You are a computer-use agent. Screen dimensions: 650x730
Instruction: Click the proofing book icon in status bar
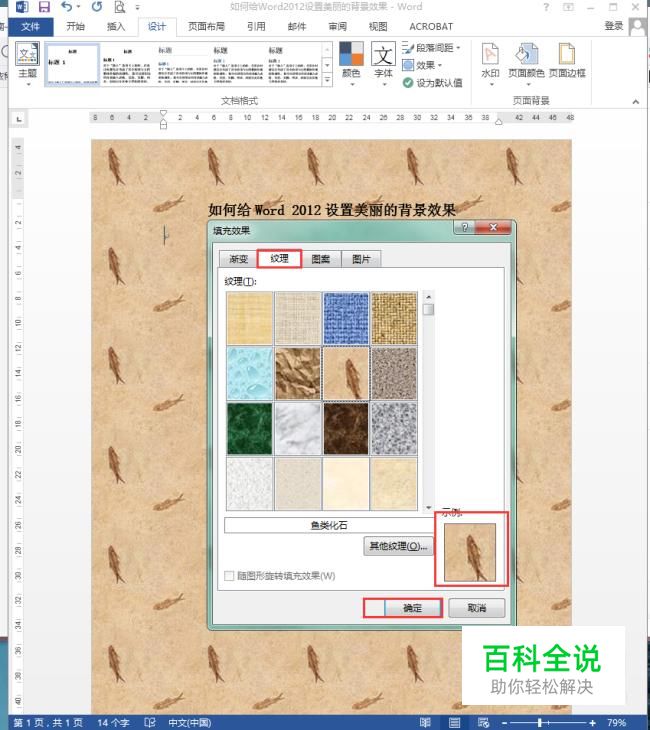pos(150,723)
